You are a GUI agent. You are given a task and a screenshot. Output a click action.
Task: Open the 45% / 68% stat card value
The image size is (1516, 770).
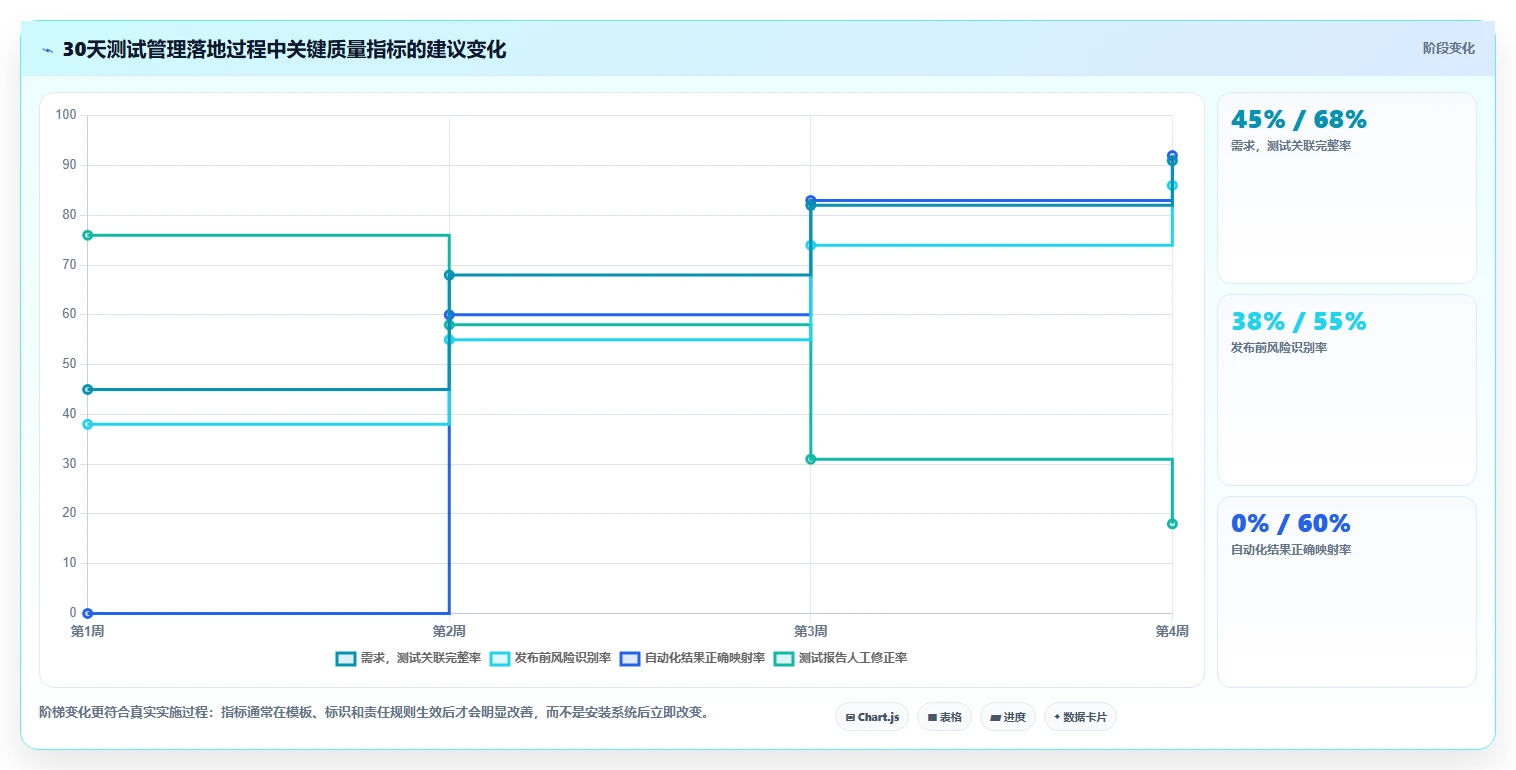click(1298, 119)
